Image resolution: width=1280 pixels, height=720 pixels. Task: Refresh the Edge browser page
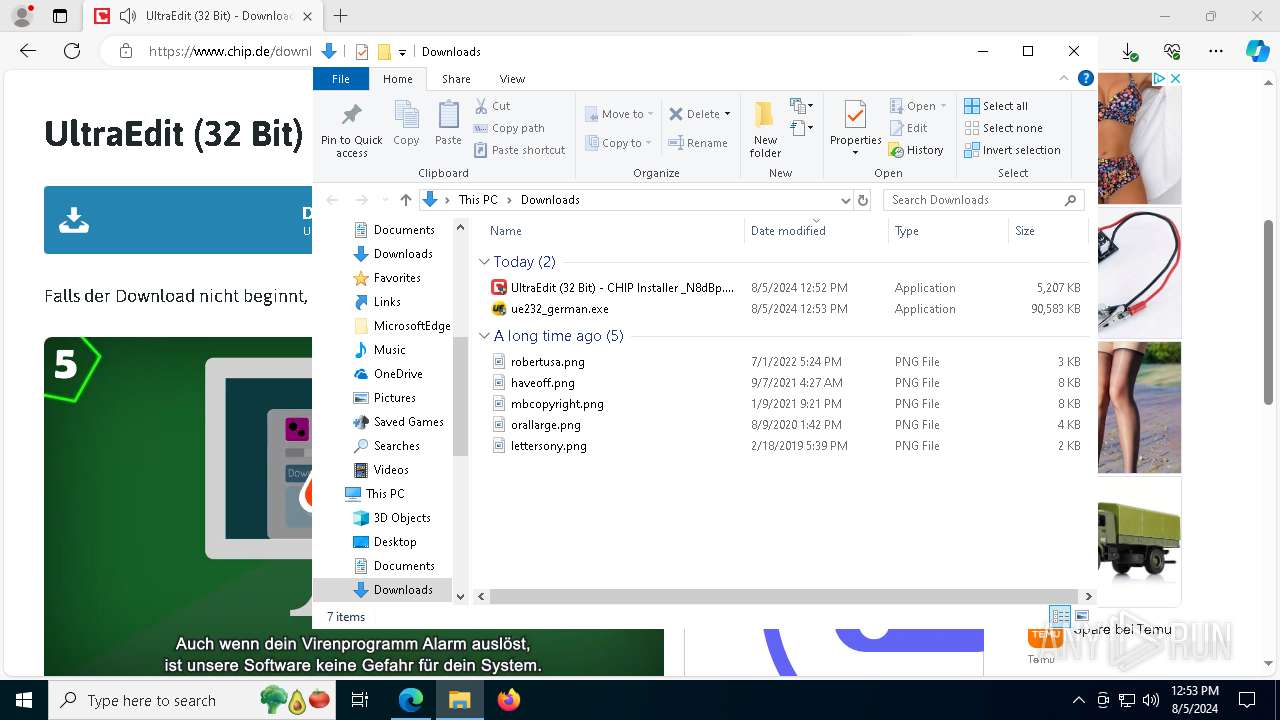71,51
